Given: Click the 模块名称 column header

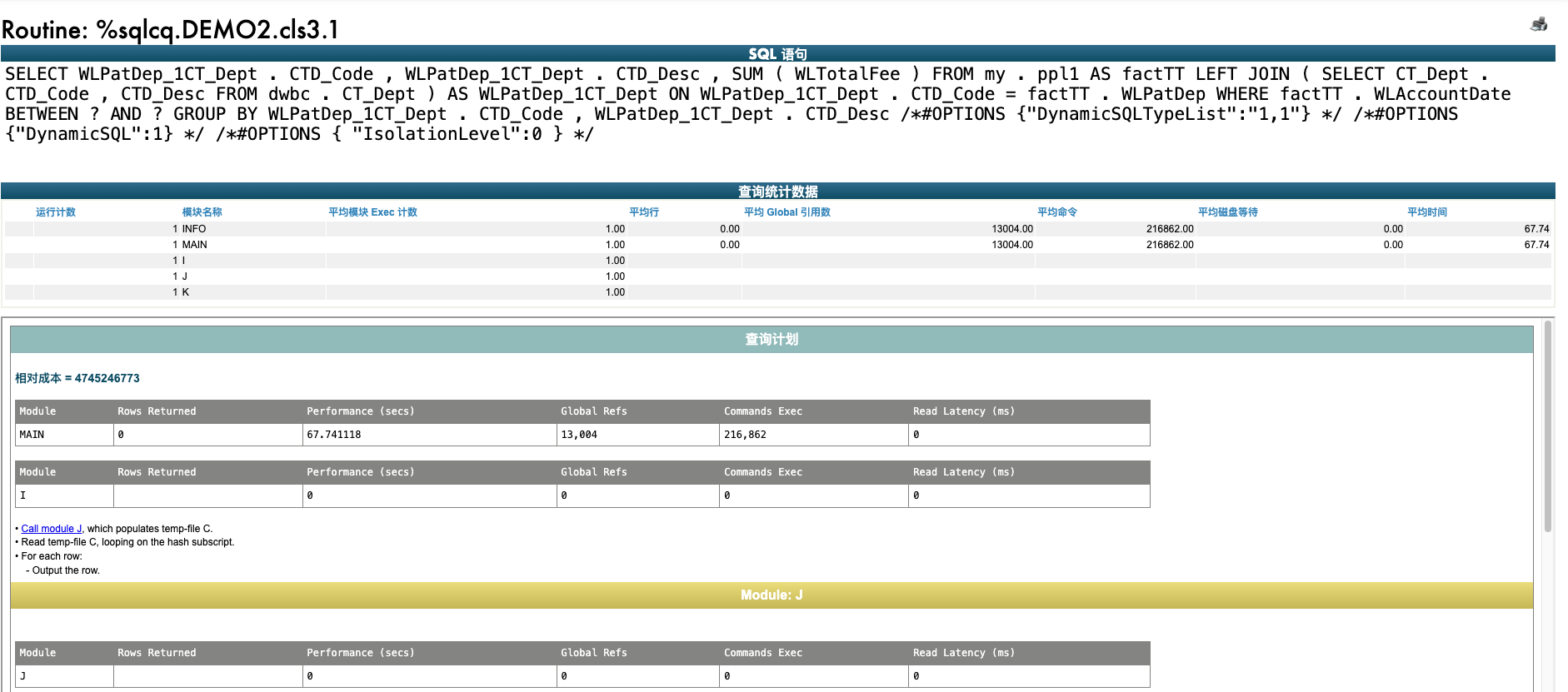Looking at the screenshot, I should [x=202, y=212].
